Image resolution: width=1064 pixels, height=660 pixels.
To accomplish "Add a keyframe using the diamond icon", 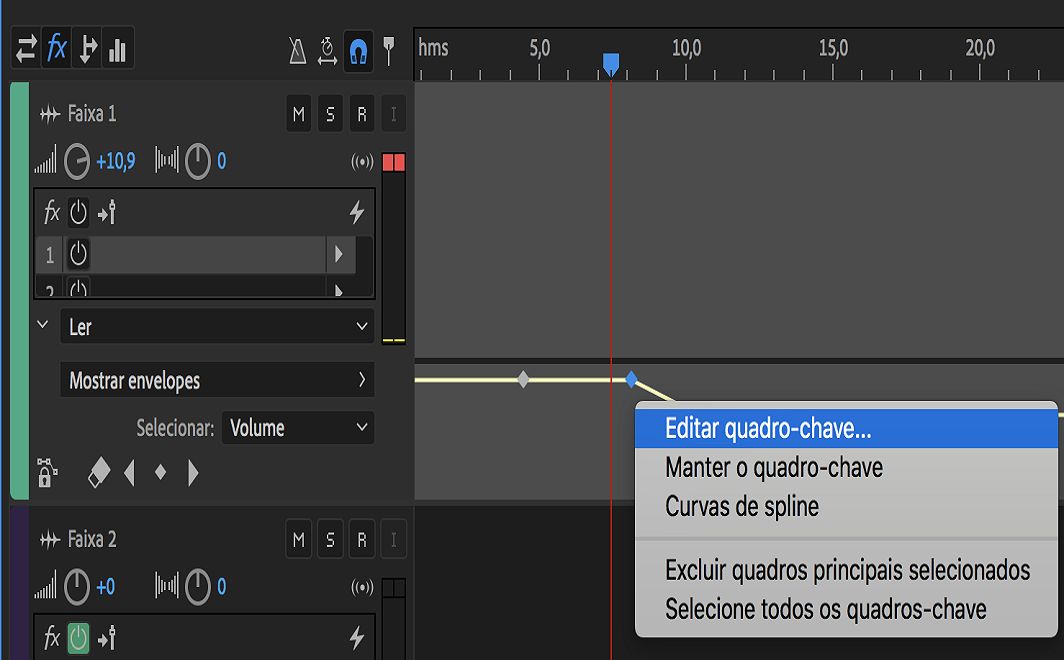I will click(160, 475).
